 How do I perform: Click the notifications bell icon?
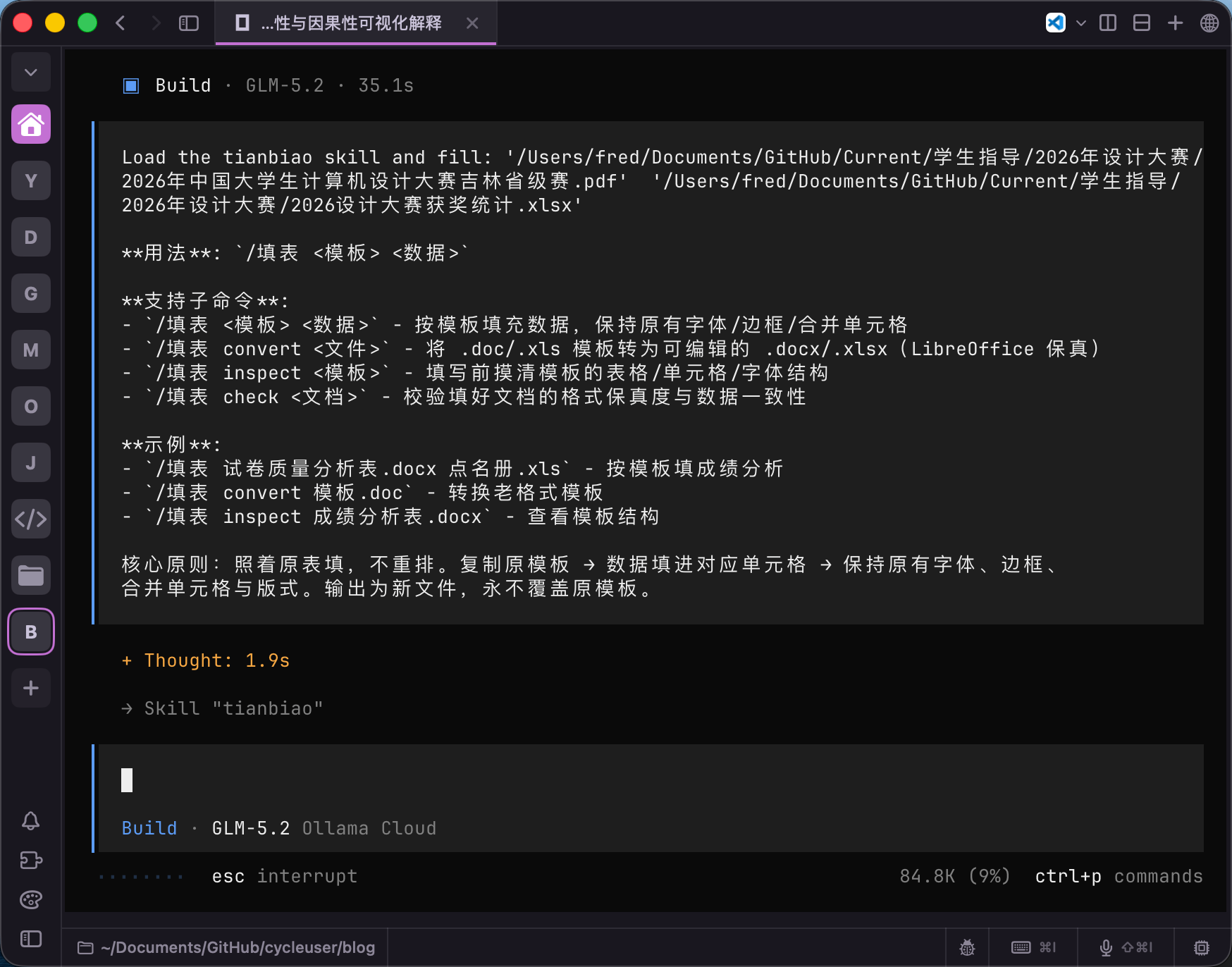tap(31, 820)
